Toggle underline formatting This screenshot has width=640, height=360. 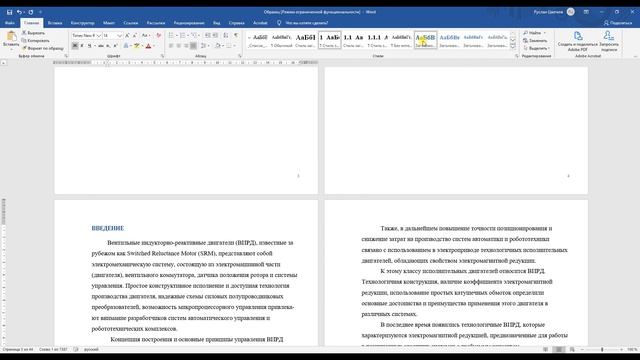point(89,46)
